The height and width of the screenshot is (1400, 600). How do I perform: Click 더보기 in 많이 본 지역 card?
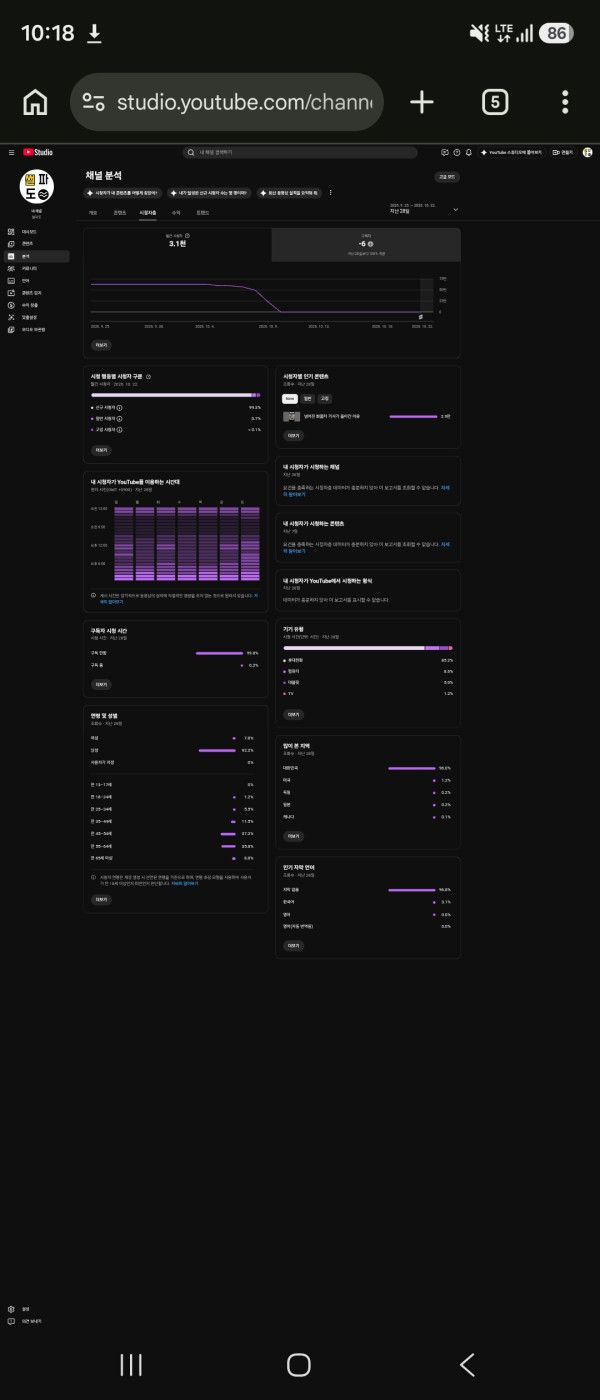[293, 836]
